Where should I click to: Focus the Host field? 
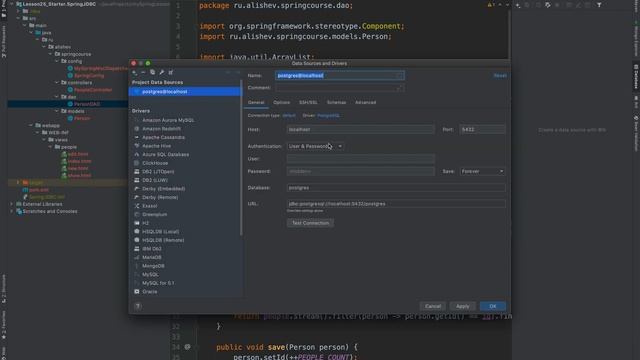pos(360,129)
